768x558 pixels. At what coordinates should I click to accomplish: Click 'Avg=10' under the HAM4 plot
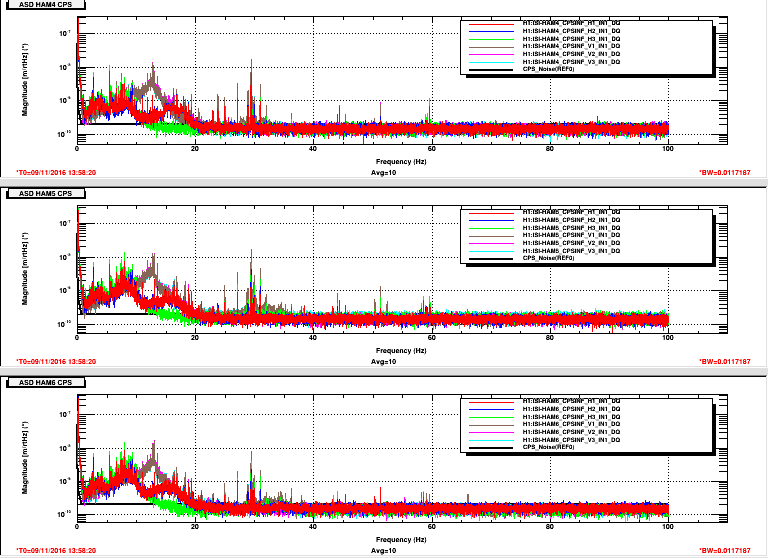384,172
